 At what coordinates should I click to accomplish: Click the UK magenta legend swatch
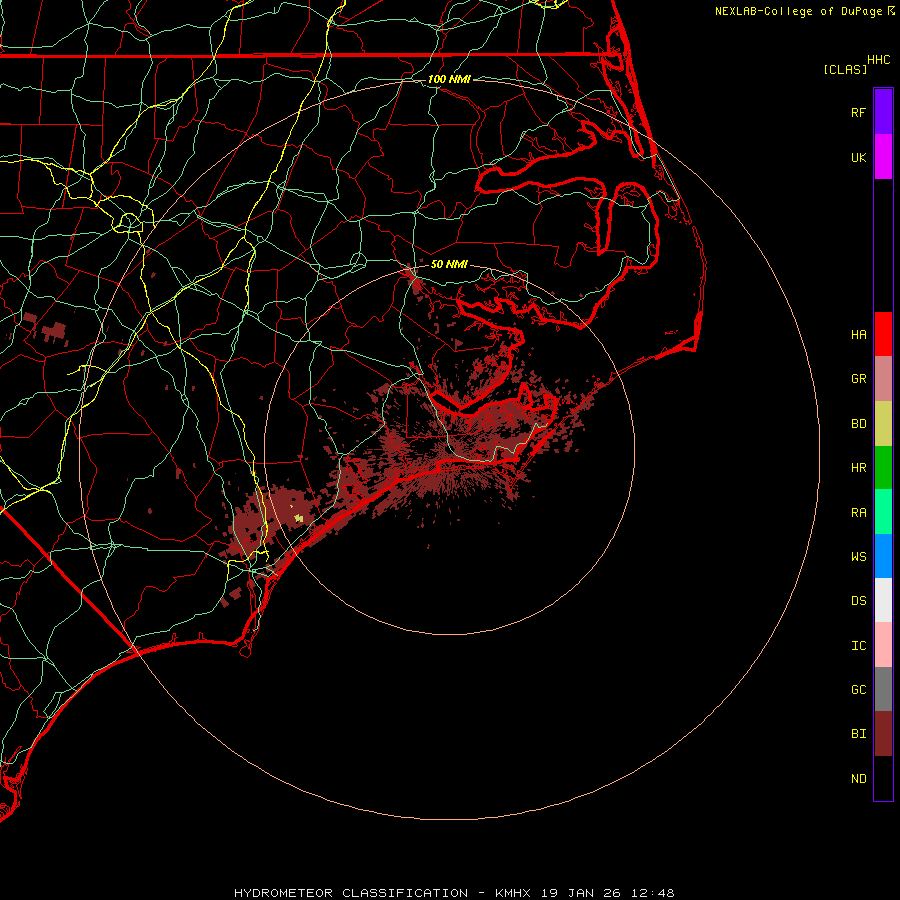click(883, 157)
